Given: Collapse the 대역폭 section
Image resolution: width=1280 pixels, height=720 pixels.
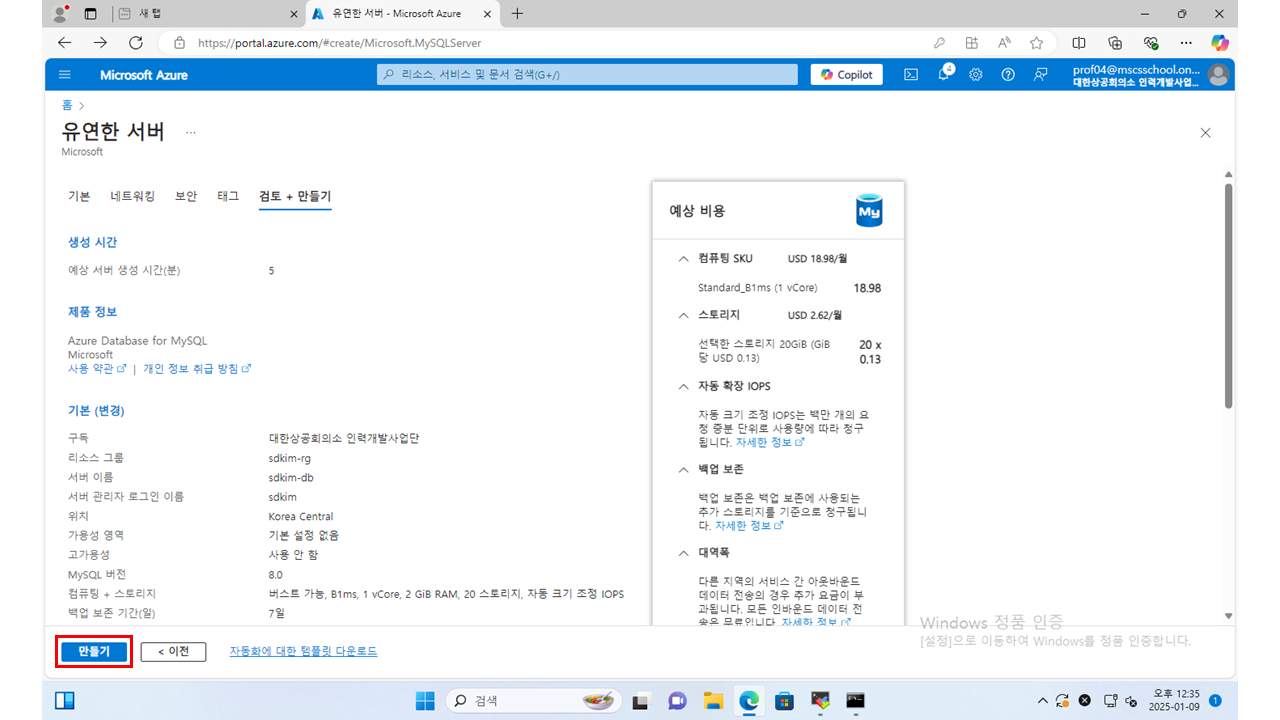Looking at the screenshot, I should pos(684,552).
